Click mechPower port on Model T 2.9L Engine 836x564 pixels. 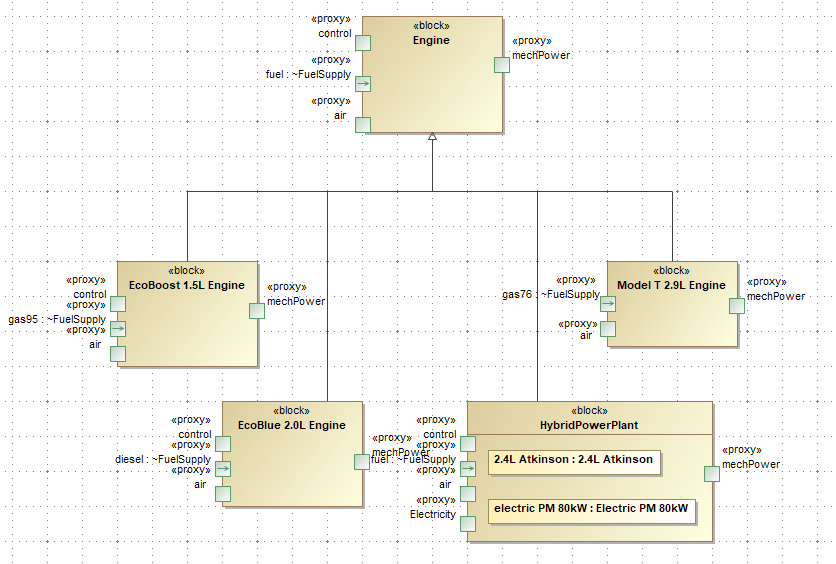737,306
